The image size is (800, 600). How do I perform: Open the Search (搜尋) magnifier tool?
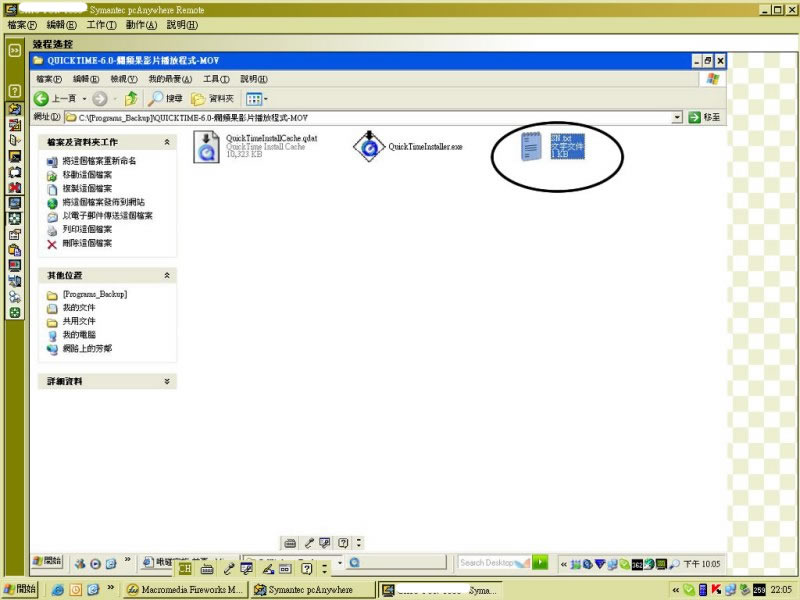165,98
